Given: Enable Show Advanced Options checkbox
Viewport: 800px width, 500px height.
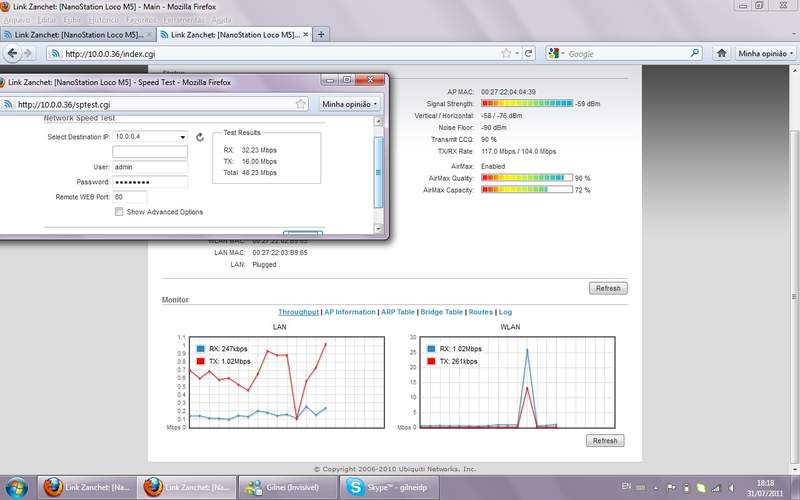Looking at the screenshot, I should pyautogui.click(x=119, y=212).
